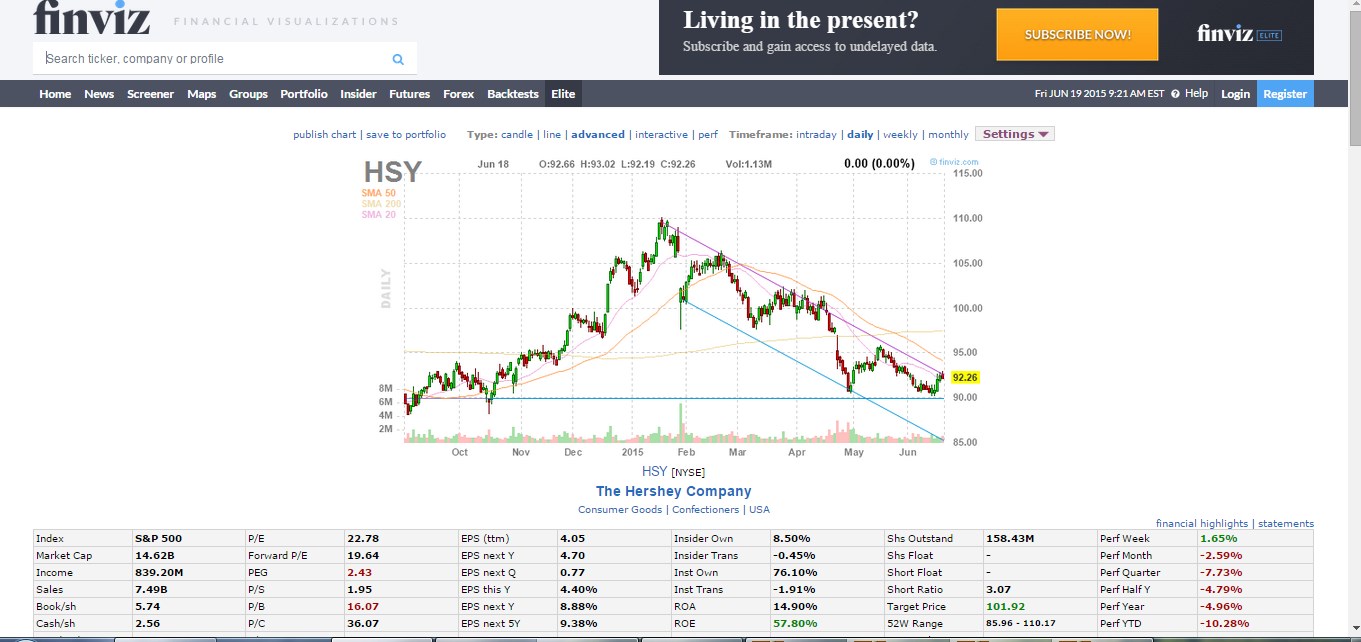The height and width of the screenshot is (642, 1361).
Task: Open the Confectioners industry link
Action: coord(705,509)
